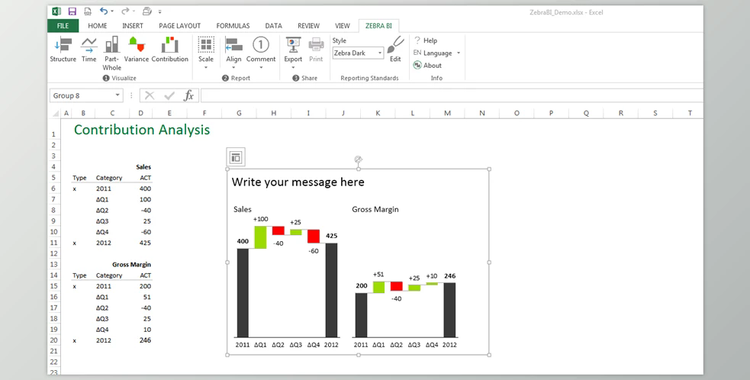Click the About button

point(428,66)
